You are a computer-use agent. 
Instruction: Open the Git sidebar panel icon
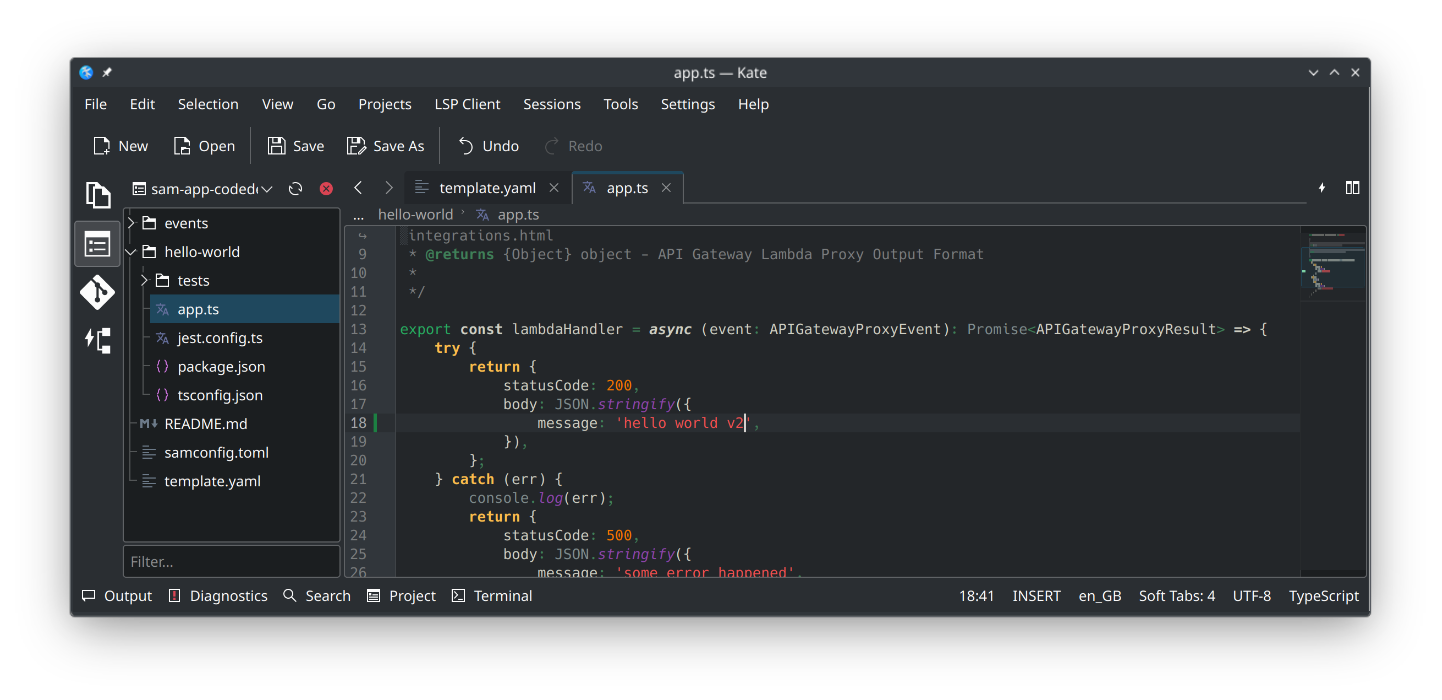[x=97, y=292]
